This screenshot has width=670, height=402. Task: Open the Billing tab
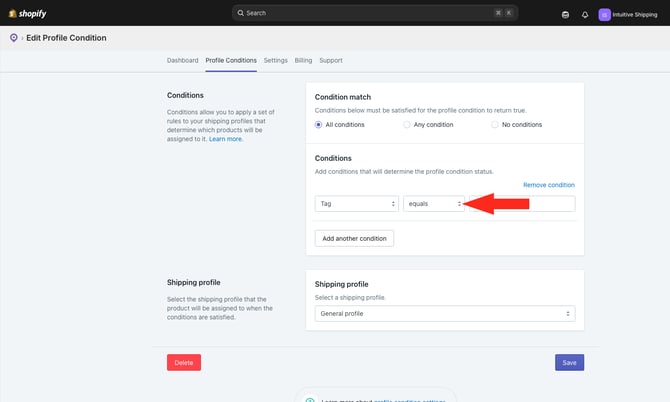(303, 60)
